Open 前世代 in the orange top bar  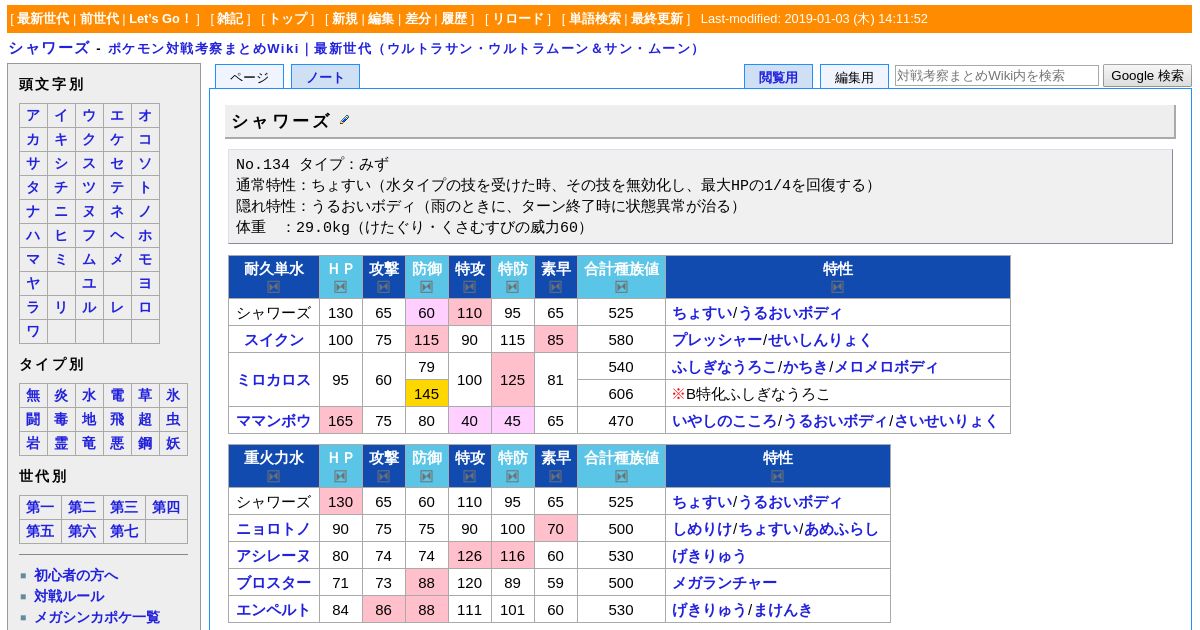tap(100, 19)
